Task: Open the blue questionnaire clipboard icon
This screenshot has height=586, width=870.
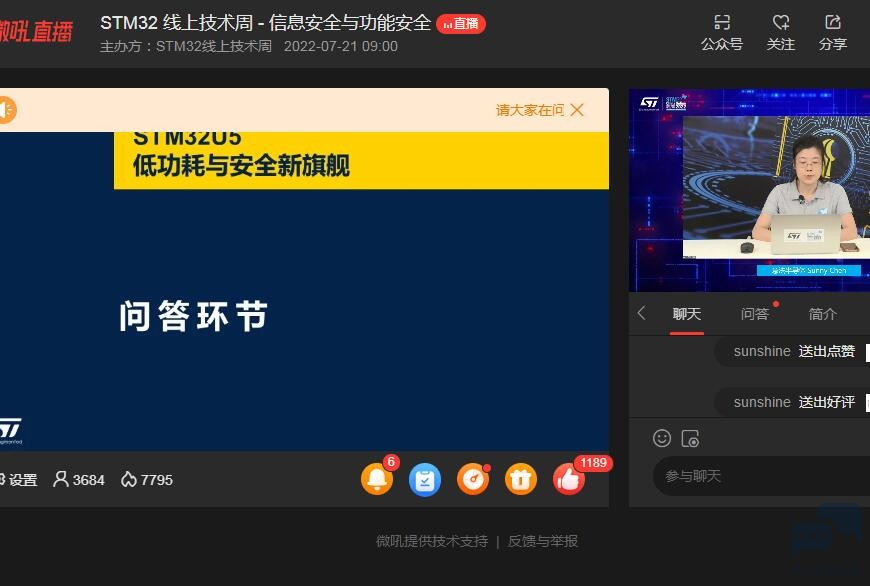Action: tap(424, 479)
